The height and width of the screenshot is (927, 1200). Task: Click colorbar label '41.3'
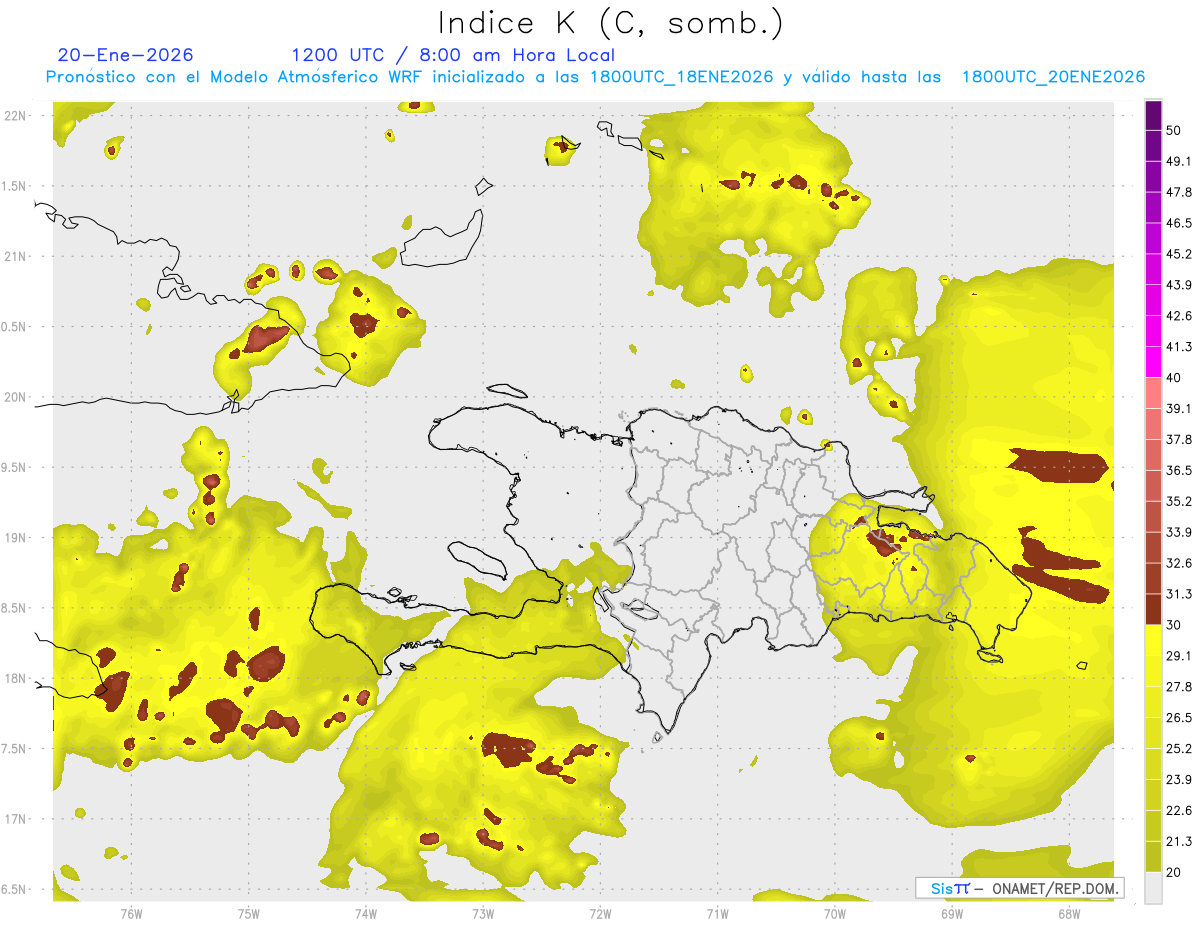tap(1180, 347)
